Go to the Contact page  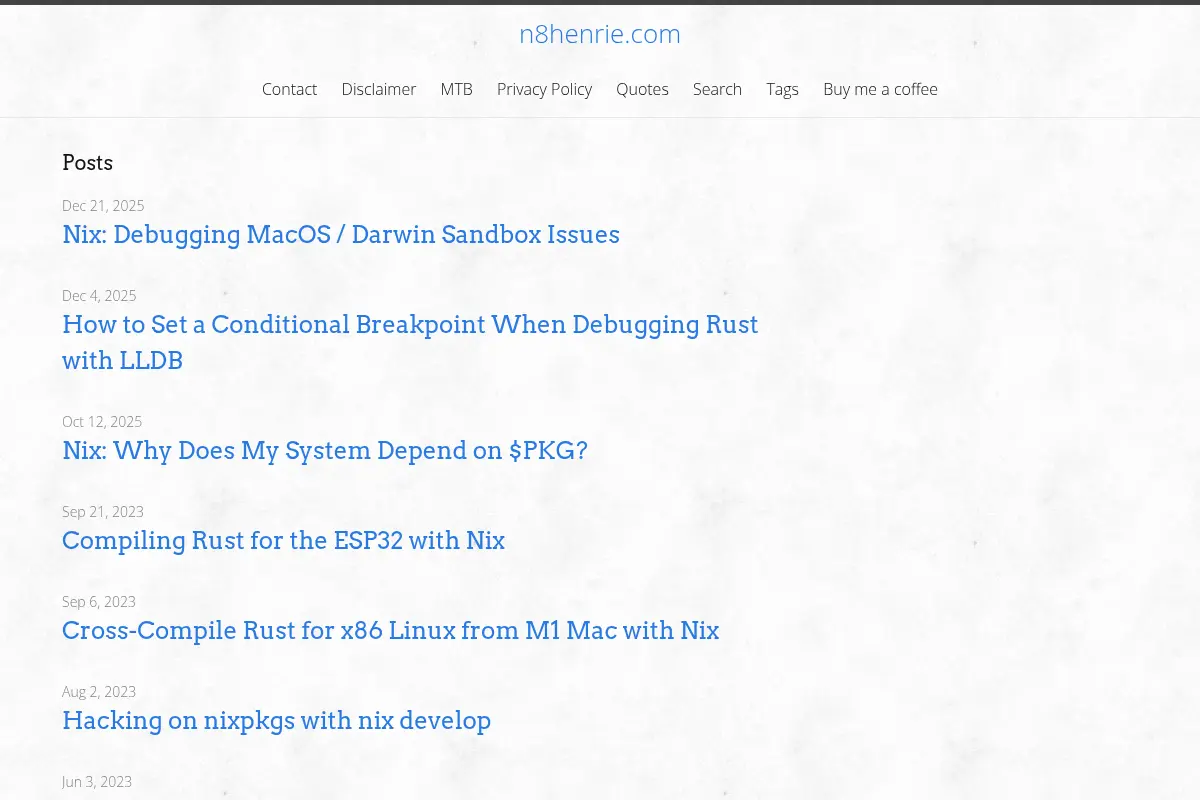click(289, 89)
